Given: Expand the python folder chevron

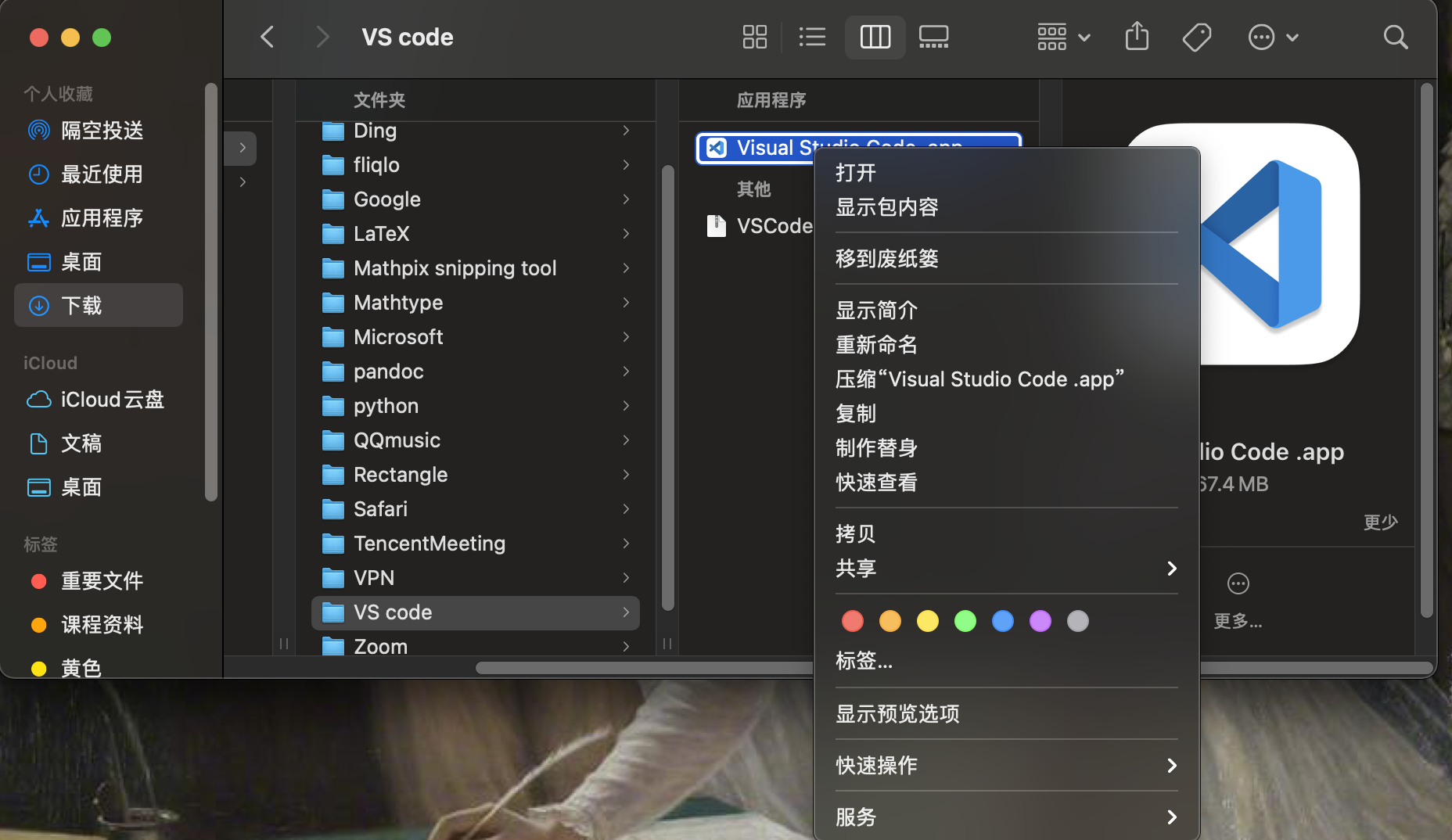Looking at the screenshot, I should 626,406.
